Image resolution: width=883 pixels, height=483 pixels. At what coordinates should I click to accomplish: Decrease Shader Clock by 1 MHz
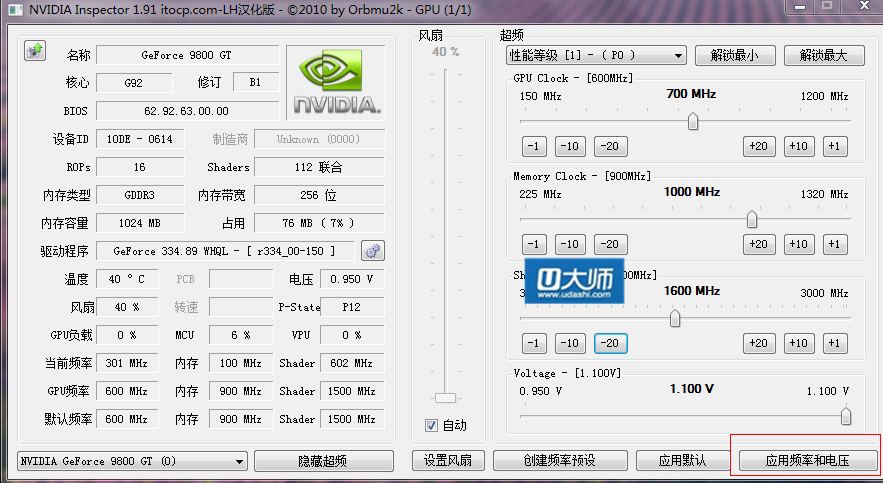point(534,343)
